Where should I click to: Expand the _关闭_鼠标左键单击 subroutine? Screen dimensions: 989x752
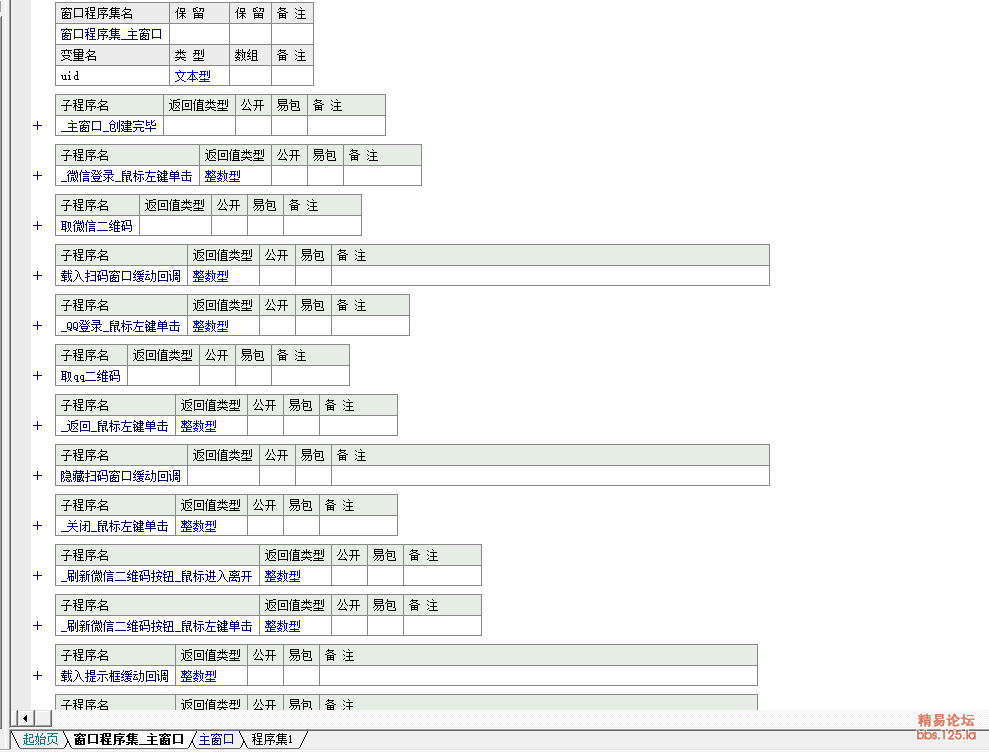[x=37, y=526]
